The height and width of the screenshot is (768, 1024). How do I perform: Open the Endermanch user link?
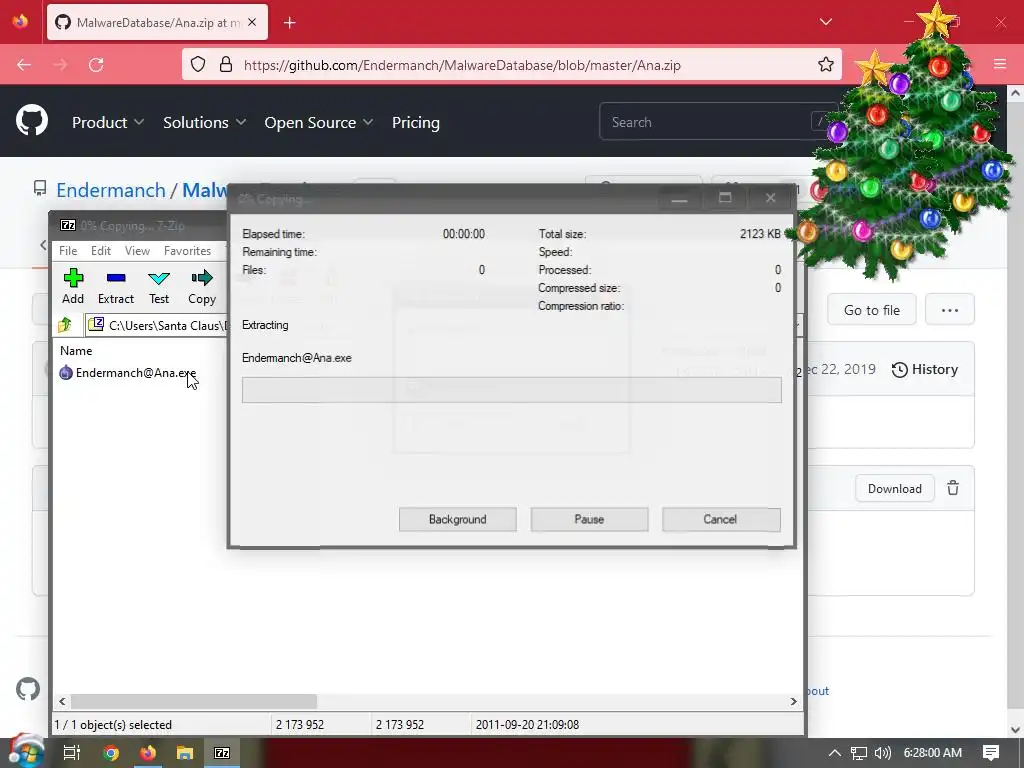click(x=110, y=190)
